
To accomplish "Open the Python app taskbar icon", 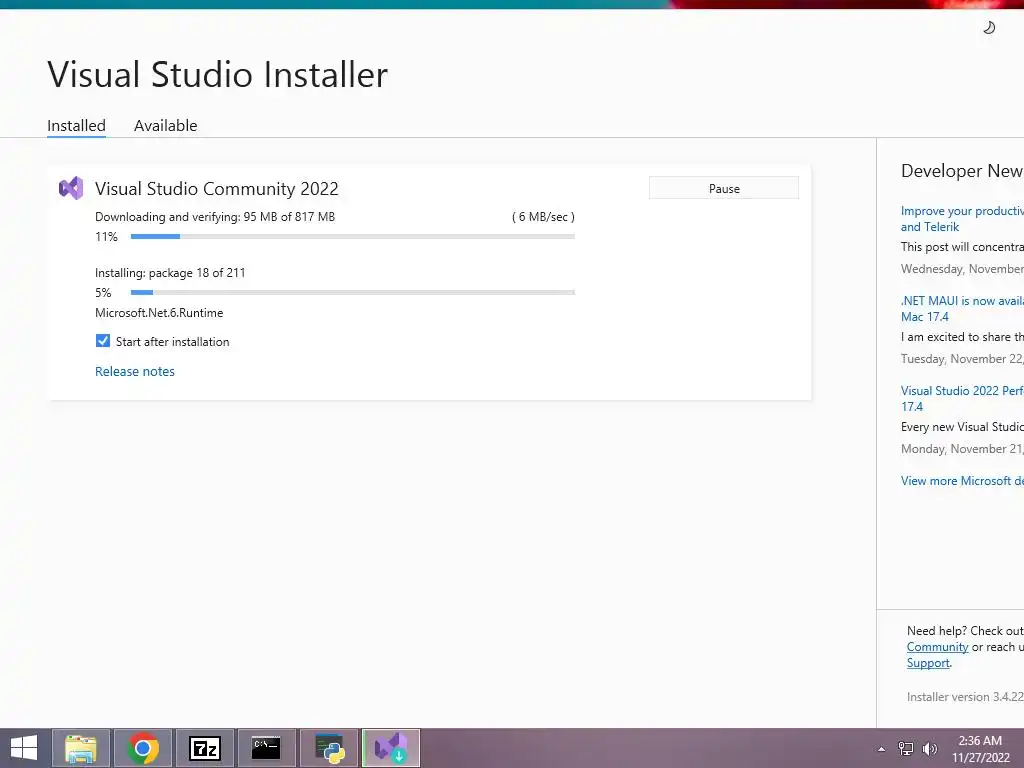I will [329, 748].
